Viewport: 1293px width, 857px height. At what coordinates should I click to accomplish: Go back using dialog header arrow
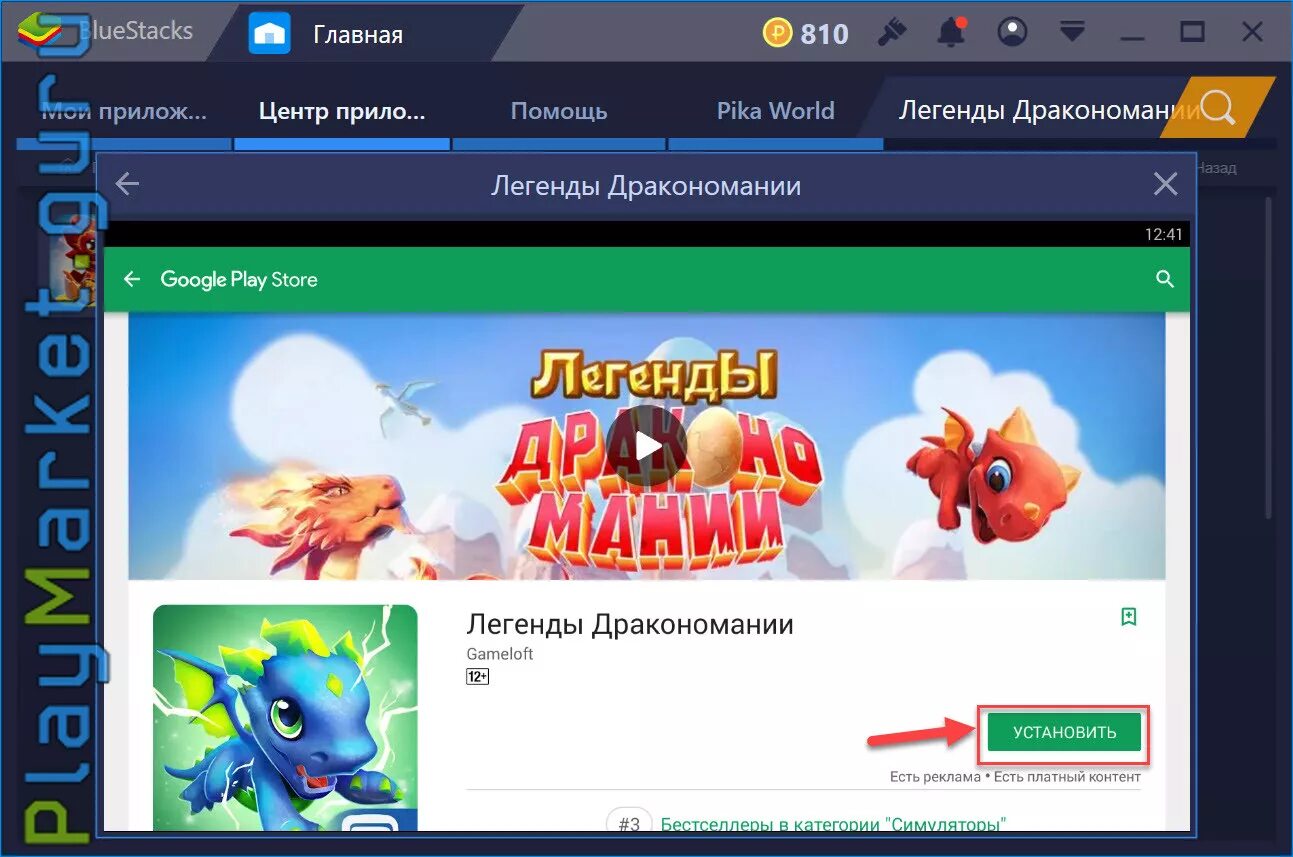[x=127, y=184]
